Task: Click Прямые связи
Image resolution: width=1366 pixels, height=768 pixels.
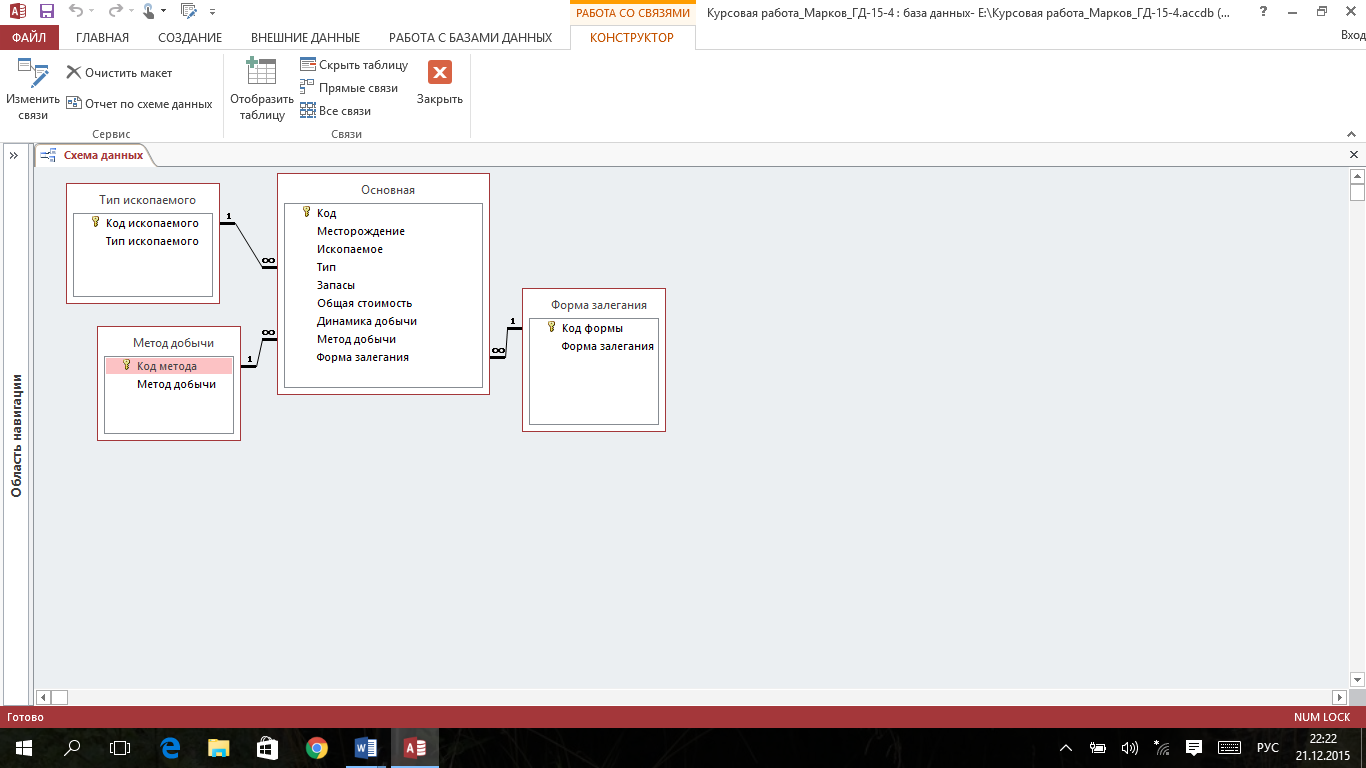Action: (349, 88)
